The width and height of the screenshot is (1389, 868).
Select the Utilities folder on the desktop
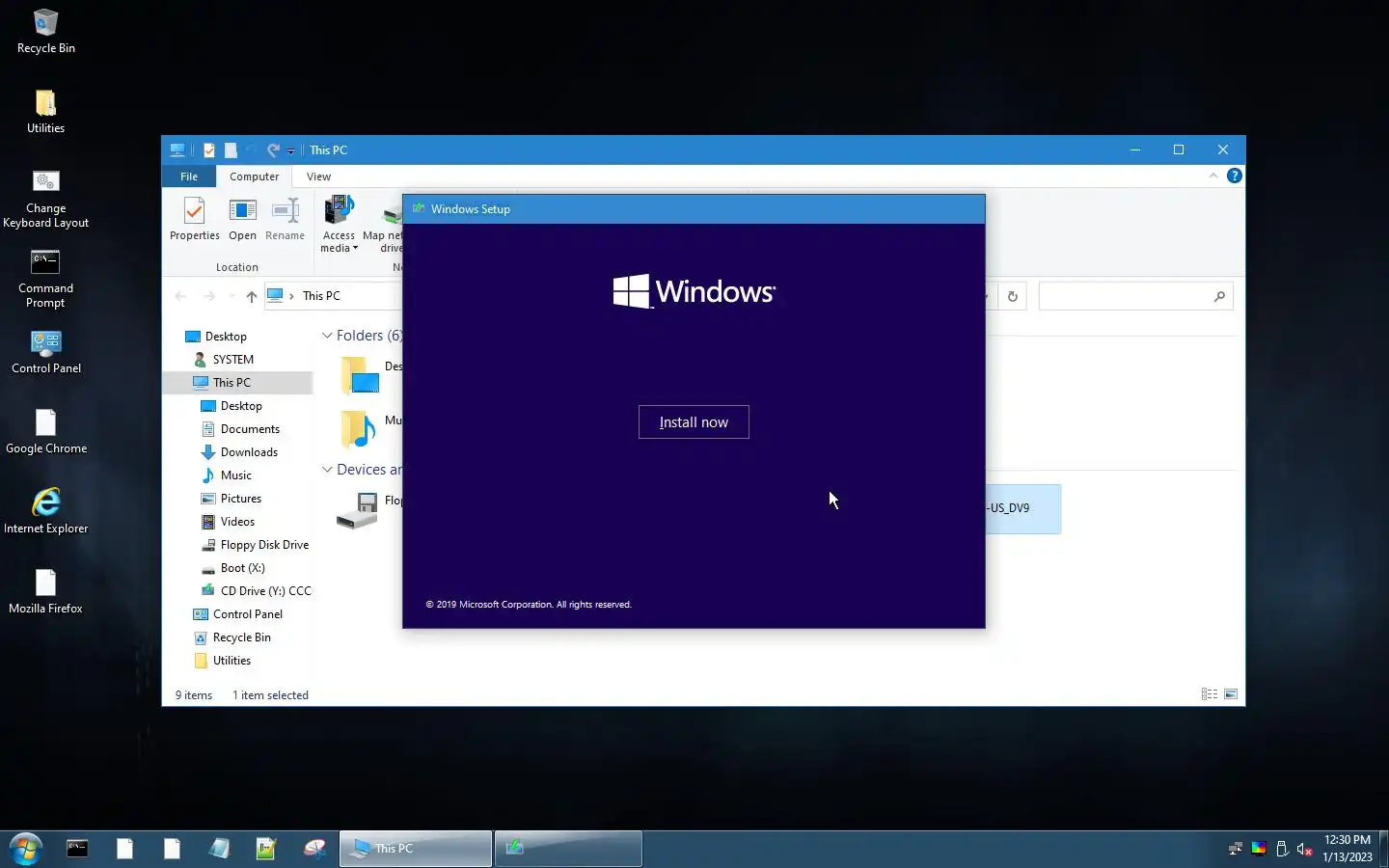[x=45, y=111]
